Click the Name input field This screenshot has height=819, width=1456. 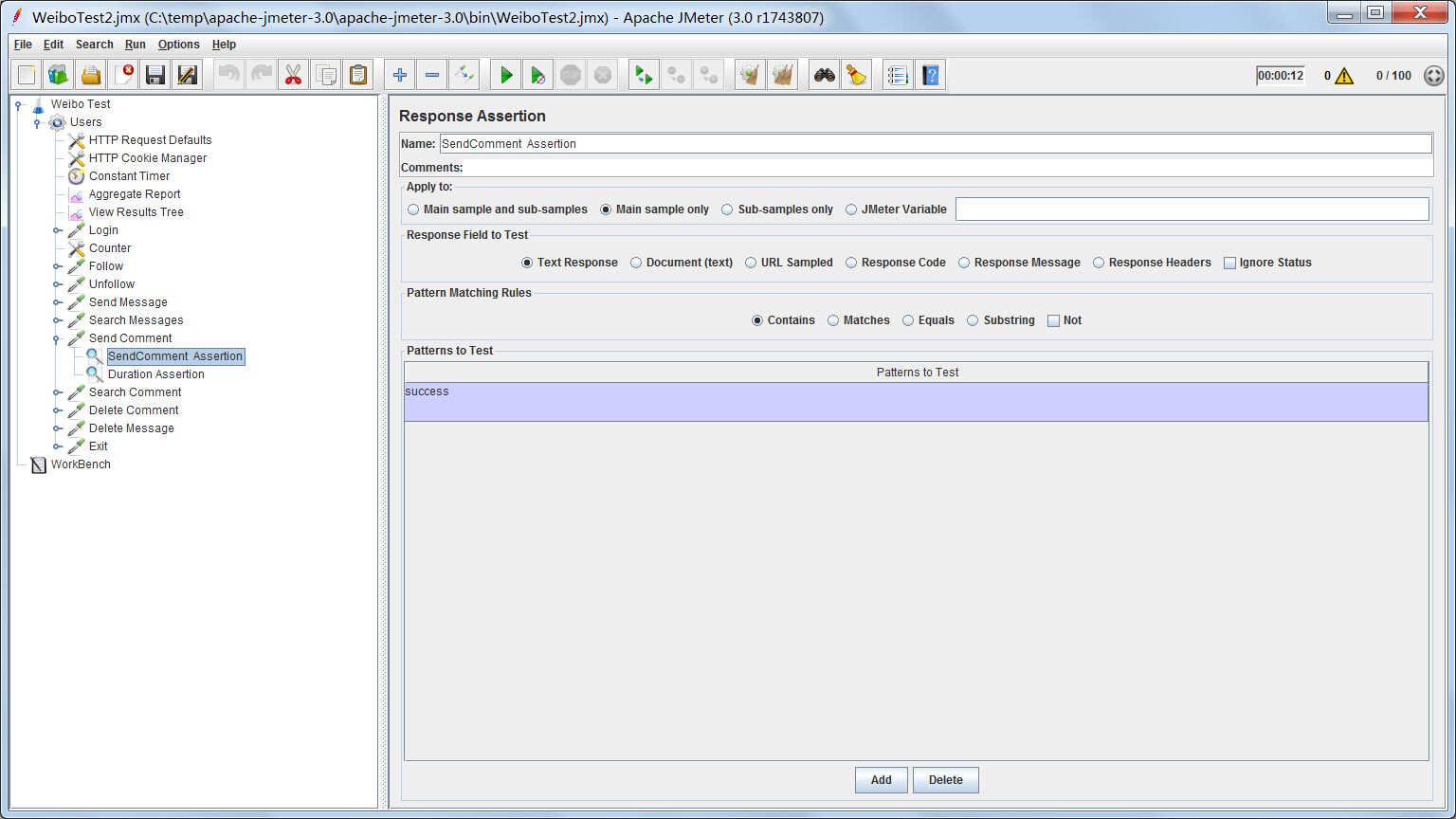pyautogui.click(x=936, y=144)
